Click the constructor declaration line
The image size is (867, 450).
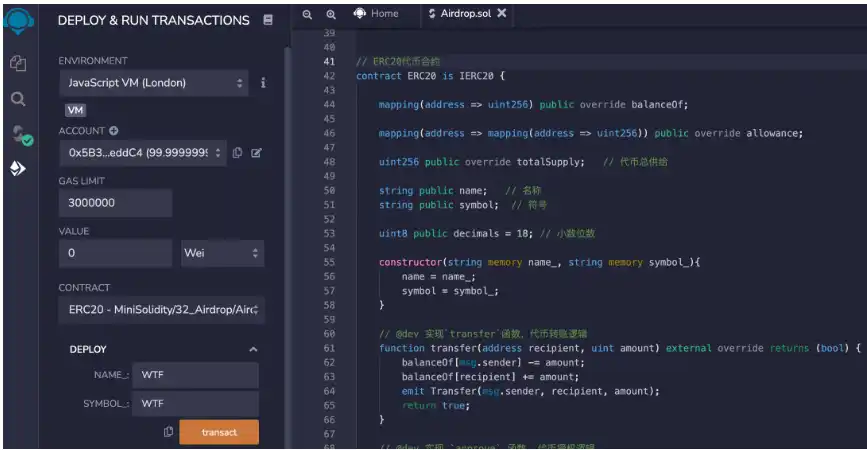coord(540,263)
